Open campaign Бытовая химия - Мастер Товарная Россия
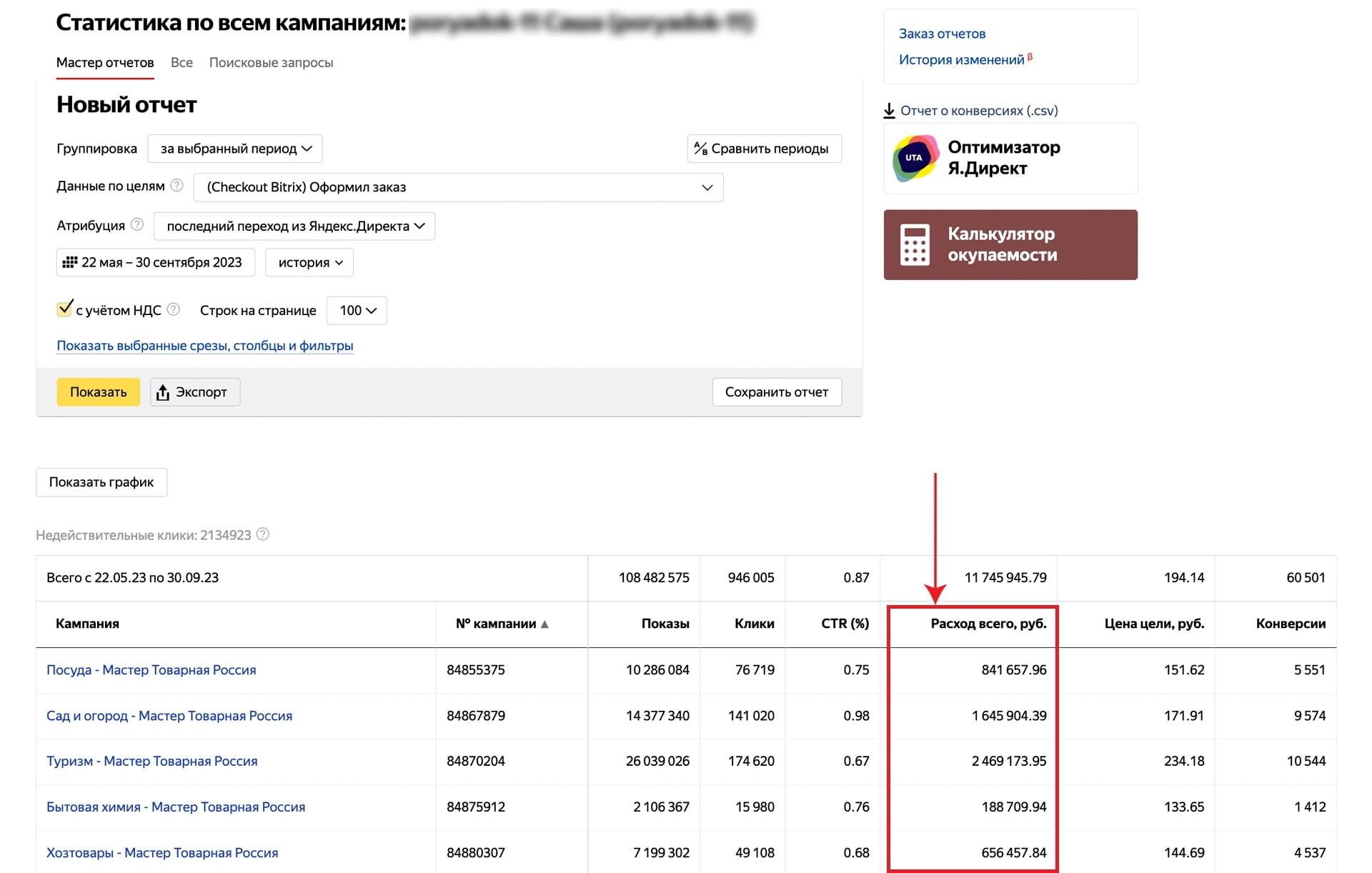 click(x=176, y=807)
